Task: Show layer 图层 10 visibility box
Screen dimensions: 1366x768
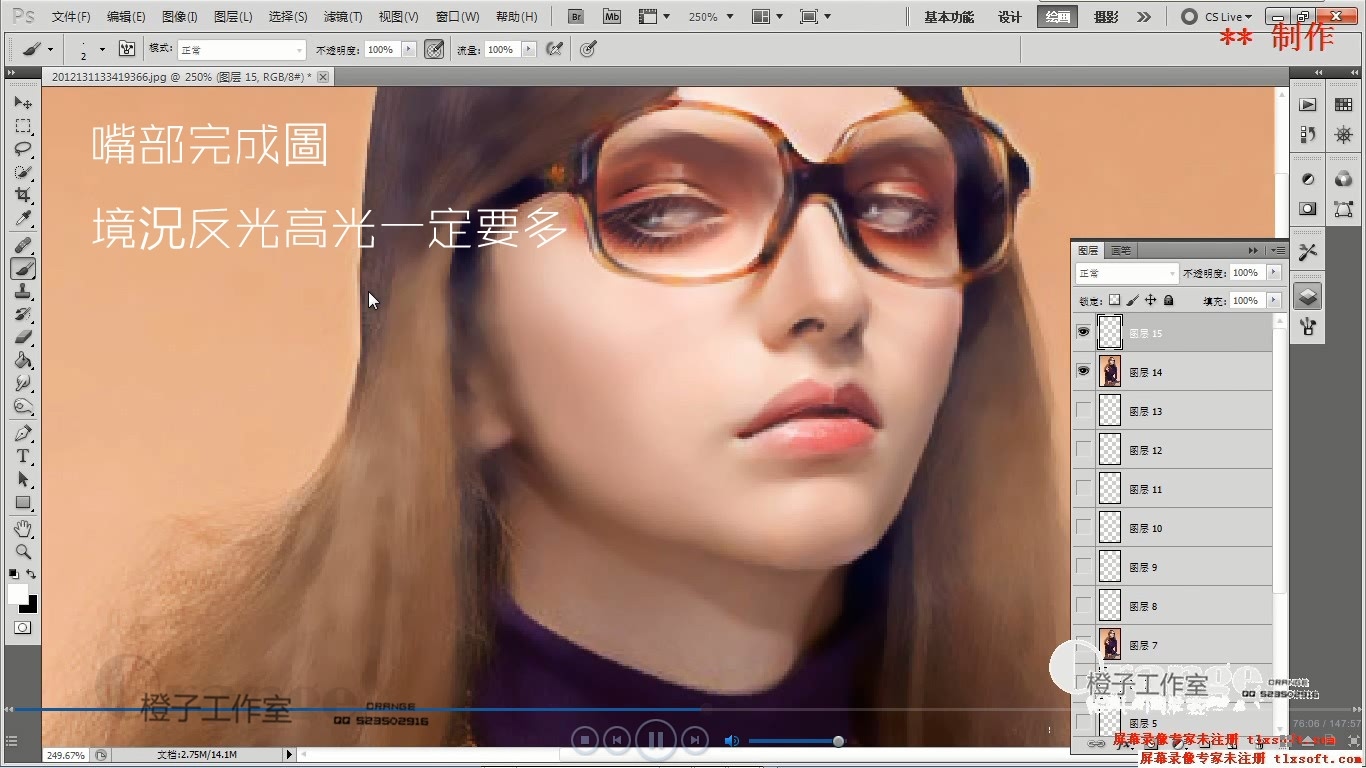Action: tap(1083, 527)
